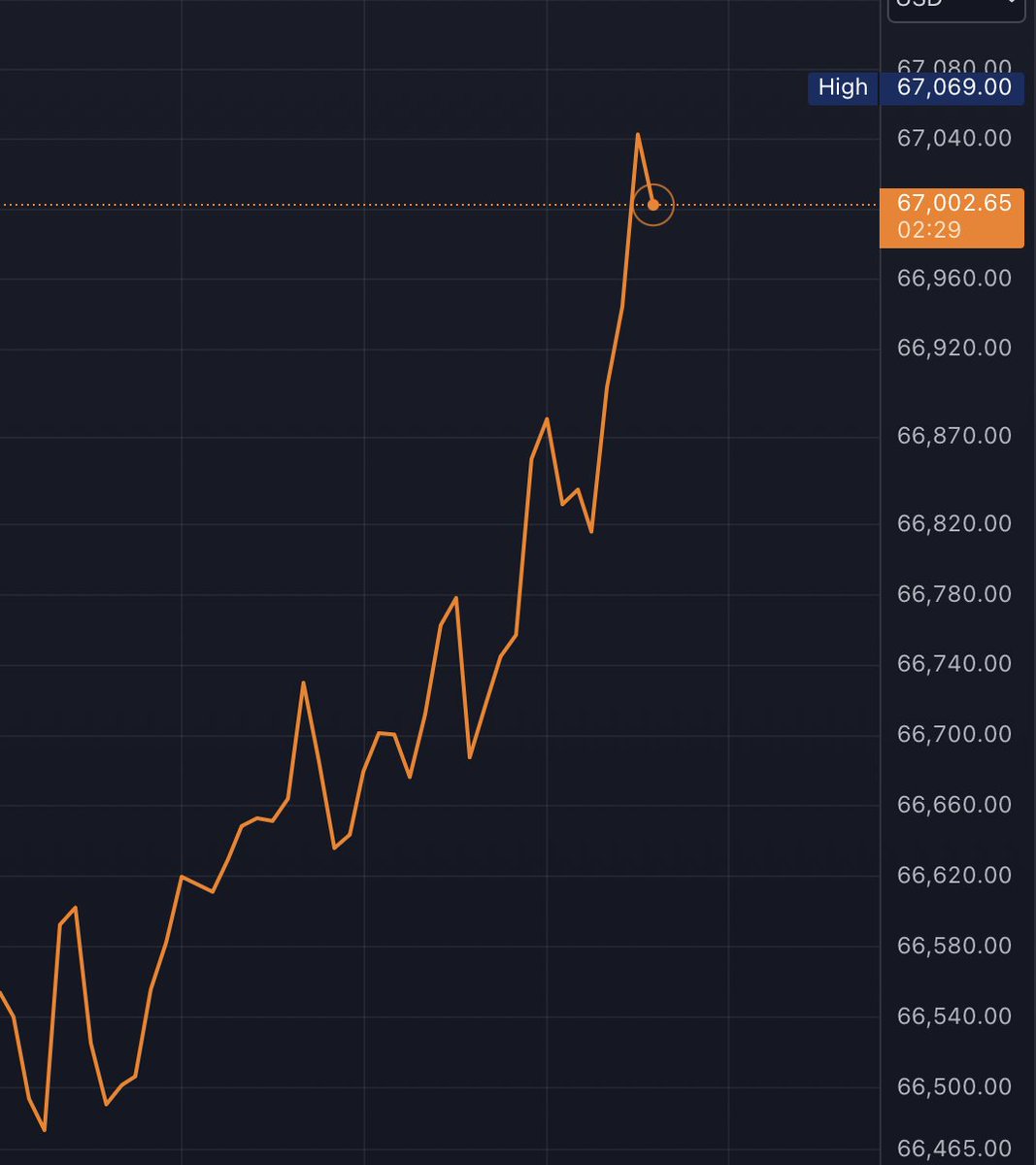
Task: Click the 67,069.00 high value badge
Action: [x=953, y=87]
